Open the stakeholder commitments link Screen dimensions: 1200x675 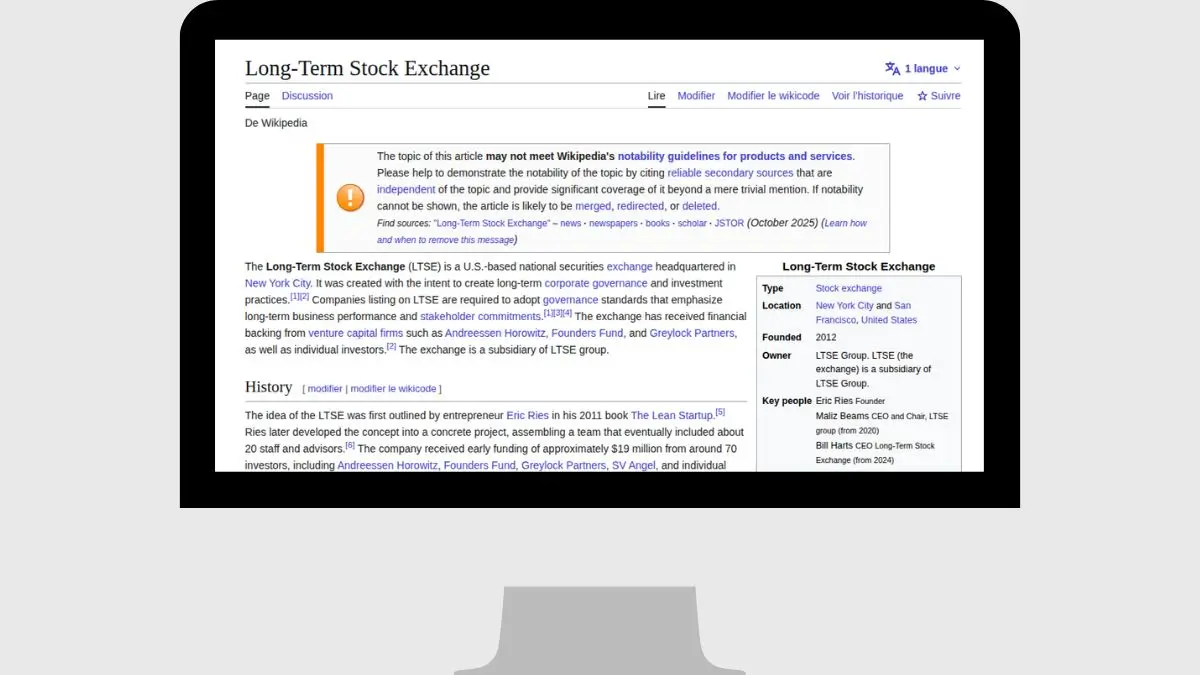point(480,316)
